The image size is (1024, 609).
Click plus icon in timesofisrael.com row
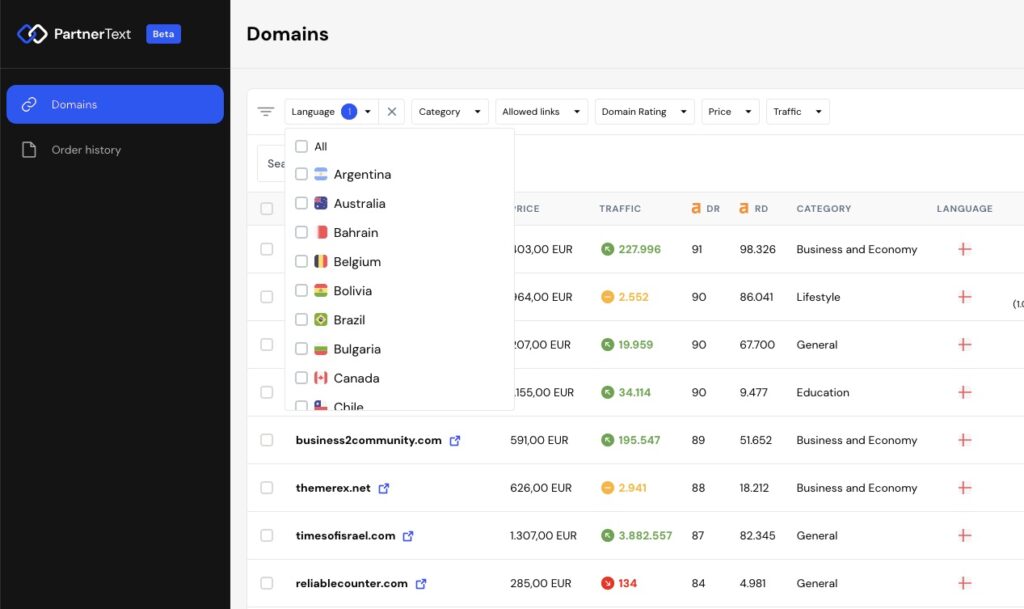[965, 535]
